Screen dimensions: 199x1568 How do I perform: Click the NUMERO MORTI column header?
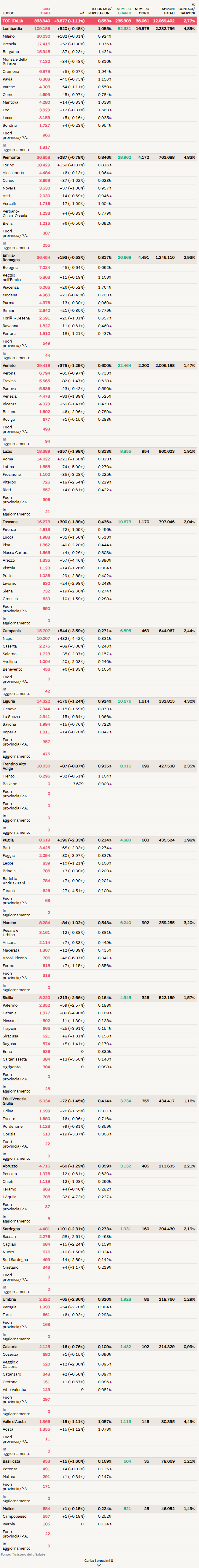tap(142, 11)
